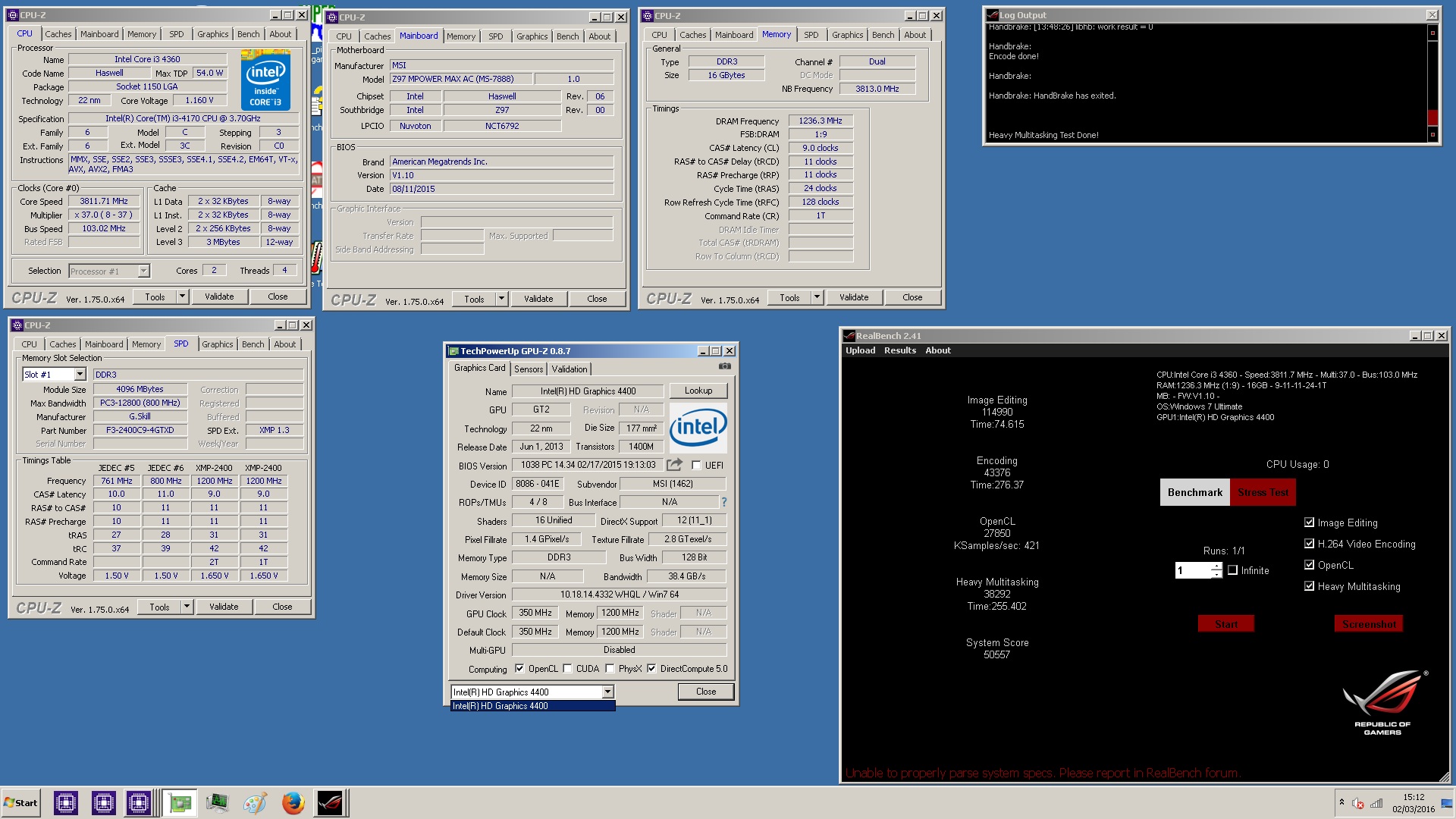Open the system monitor taskbar icon
This screenshot has width=1456, height=819.
(217, 802)
